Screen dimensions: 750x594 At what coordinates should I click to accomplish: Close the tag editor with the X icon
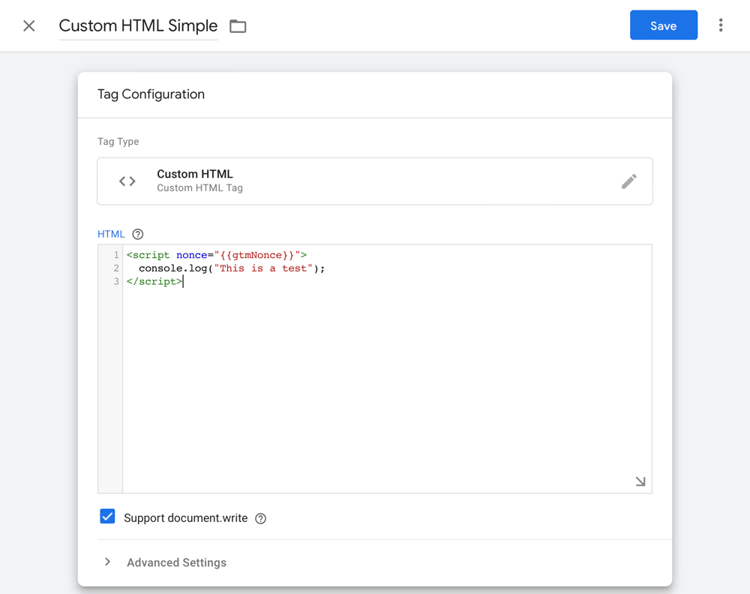pos(29,26)
